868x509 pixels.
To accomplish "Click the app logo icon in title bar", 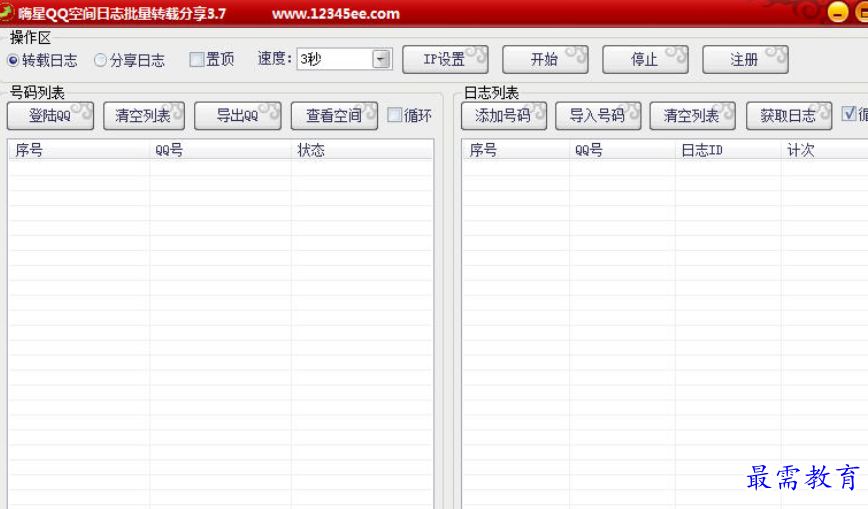I will point(6,12).
